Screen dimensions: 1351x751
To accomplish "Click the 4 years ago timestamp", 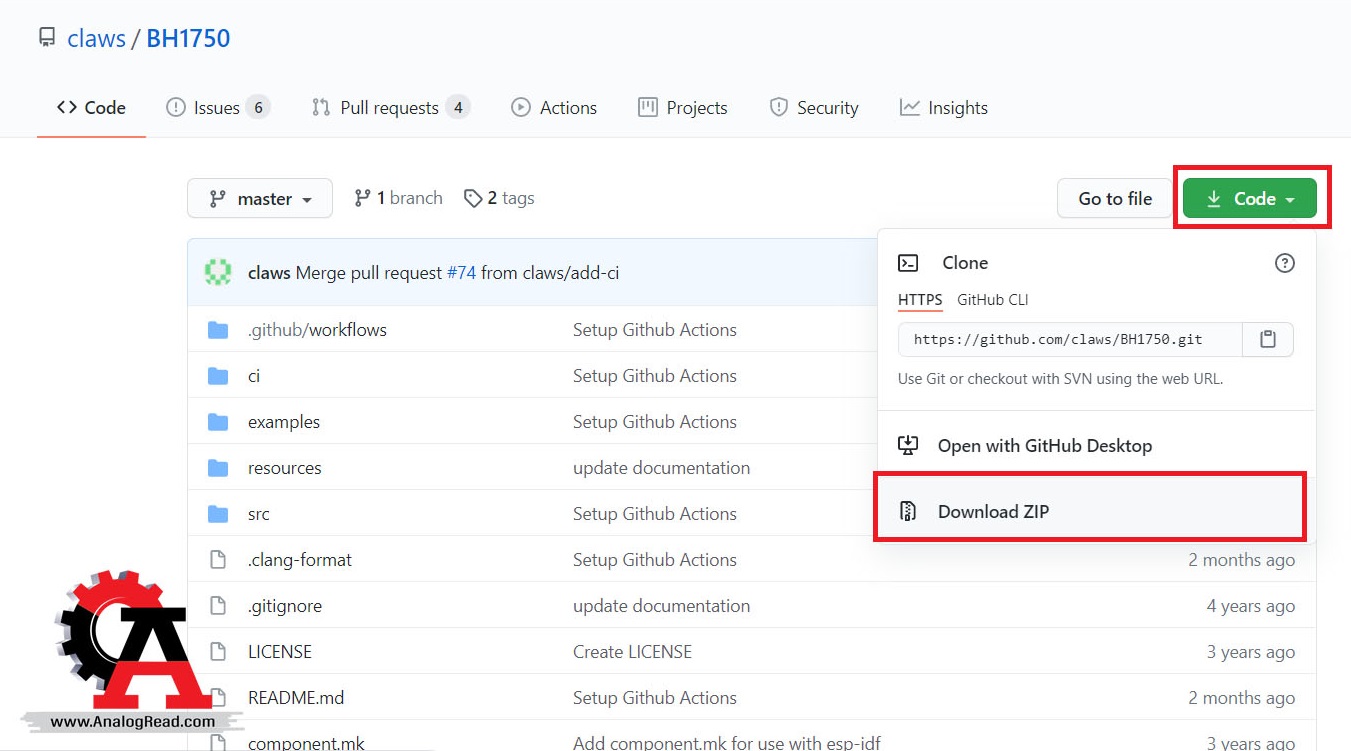I will pos(1251,606).
